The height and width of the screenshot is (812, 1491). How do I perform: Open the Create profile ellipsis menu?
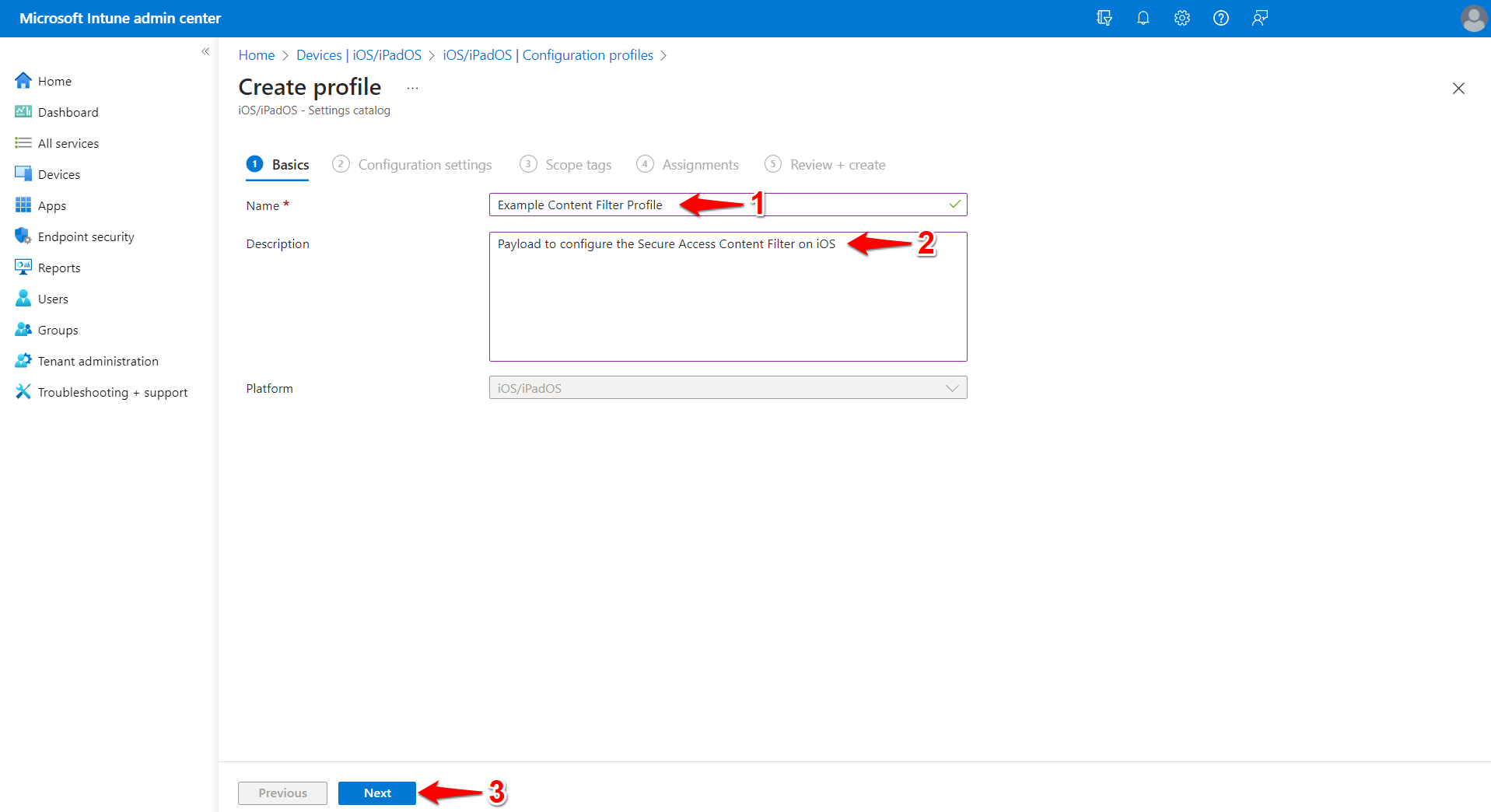(412, 88)
